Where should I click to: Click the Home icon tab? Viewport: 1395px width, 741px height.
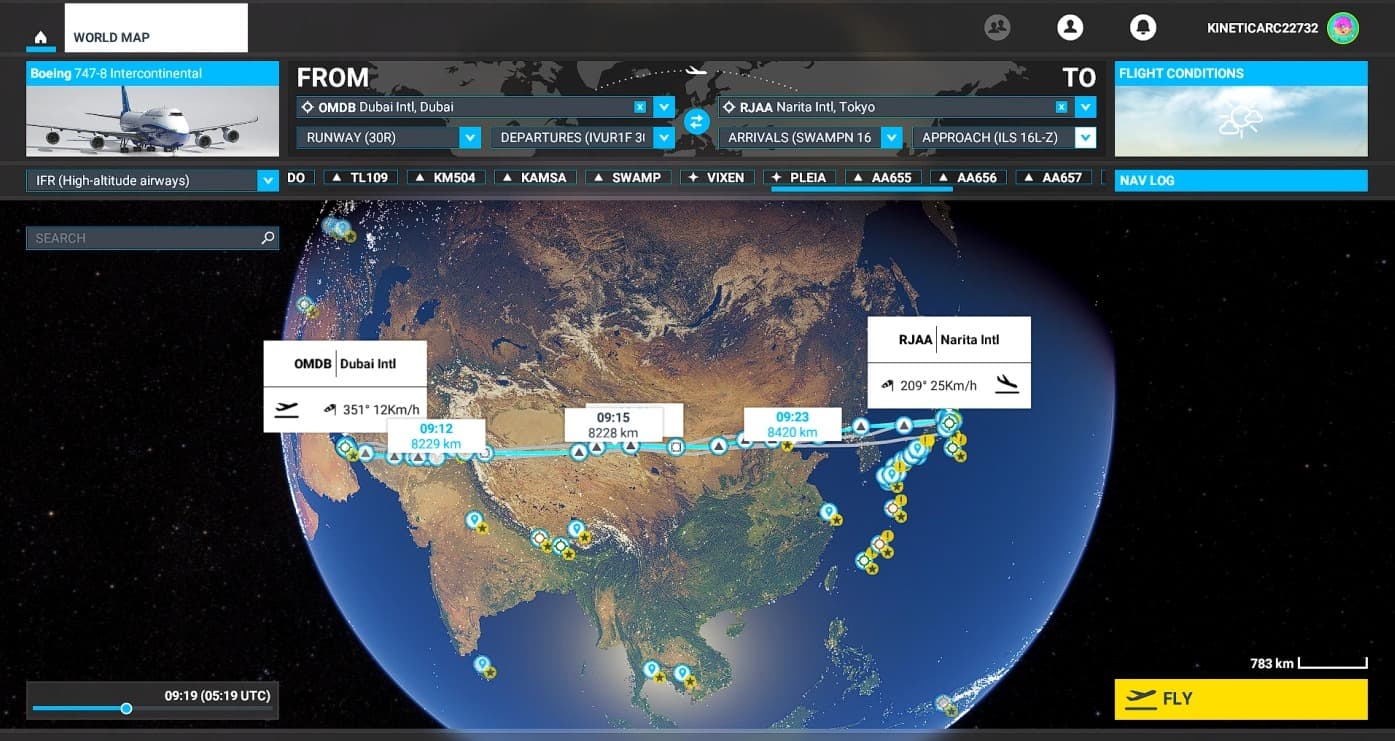[41, 38]
